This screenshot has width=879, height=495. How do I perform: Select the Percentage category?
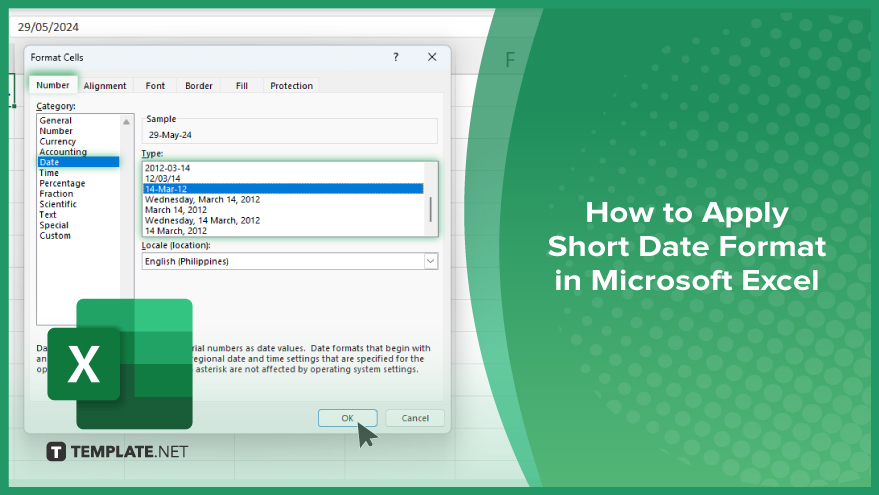click(62, 183)
